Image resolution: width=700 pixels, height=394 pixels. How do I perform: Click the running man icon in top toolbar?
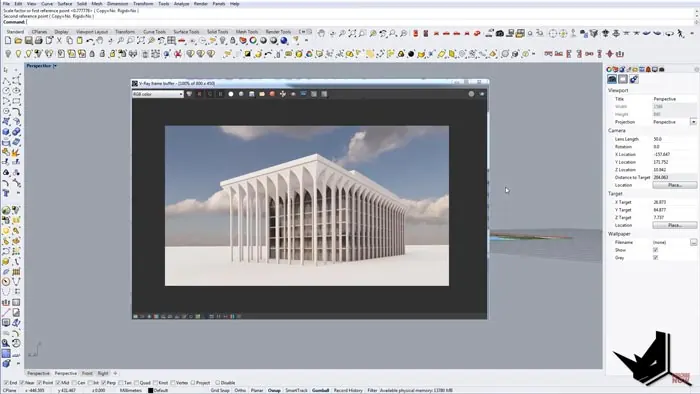[680, 33]
